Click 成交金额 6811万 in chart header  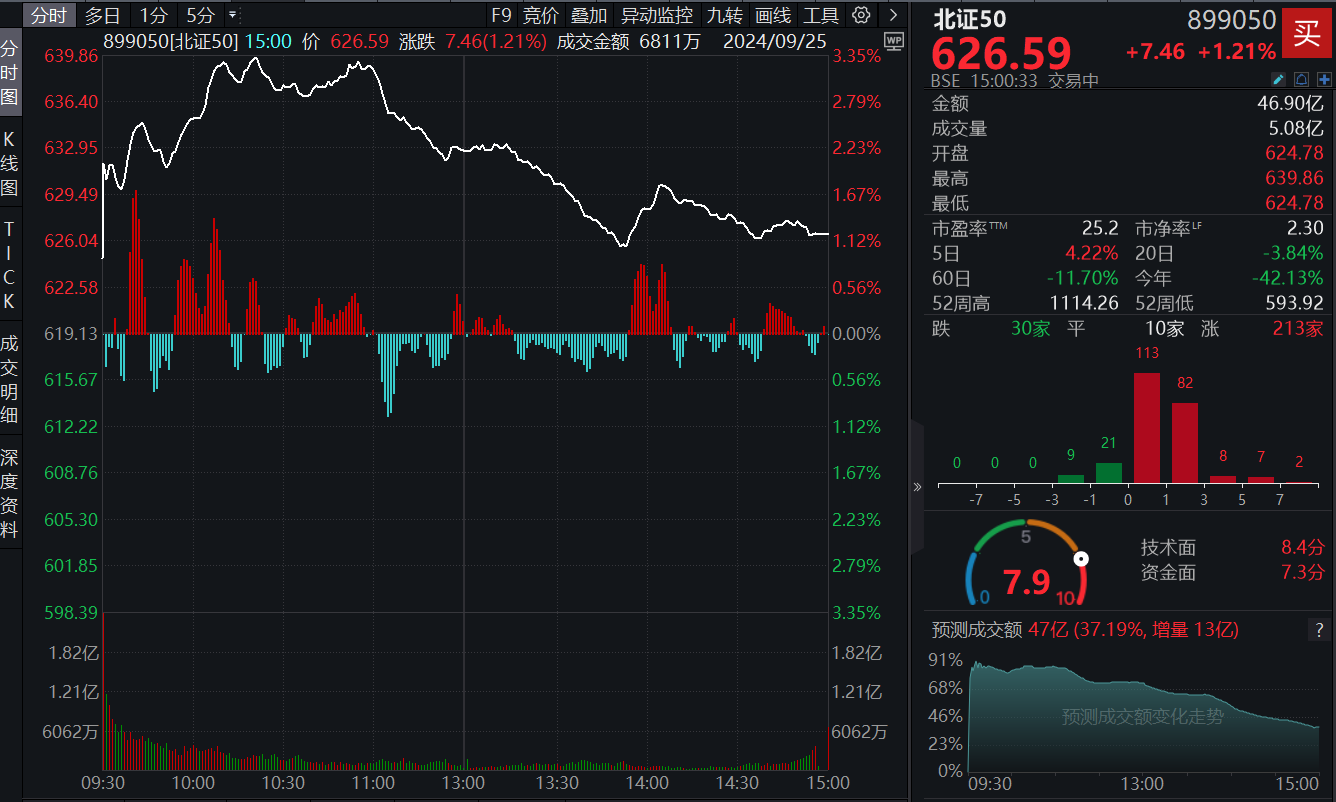[630, 41]
